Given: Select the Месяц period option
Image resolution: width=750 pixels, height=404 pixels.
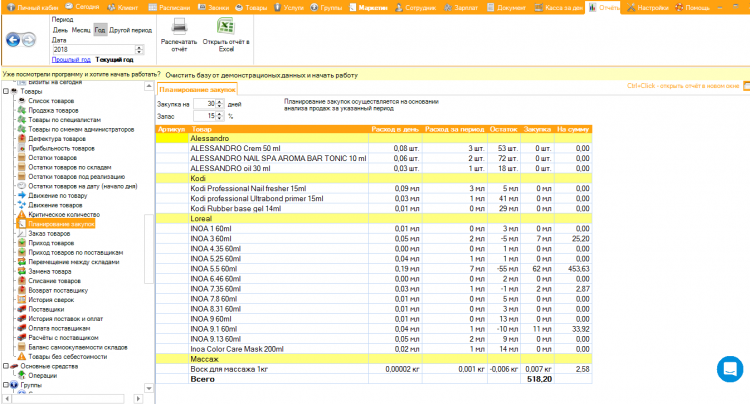Looking at the screenshot, I should [x=81, y=30].
